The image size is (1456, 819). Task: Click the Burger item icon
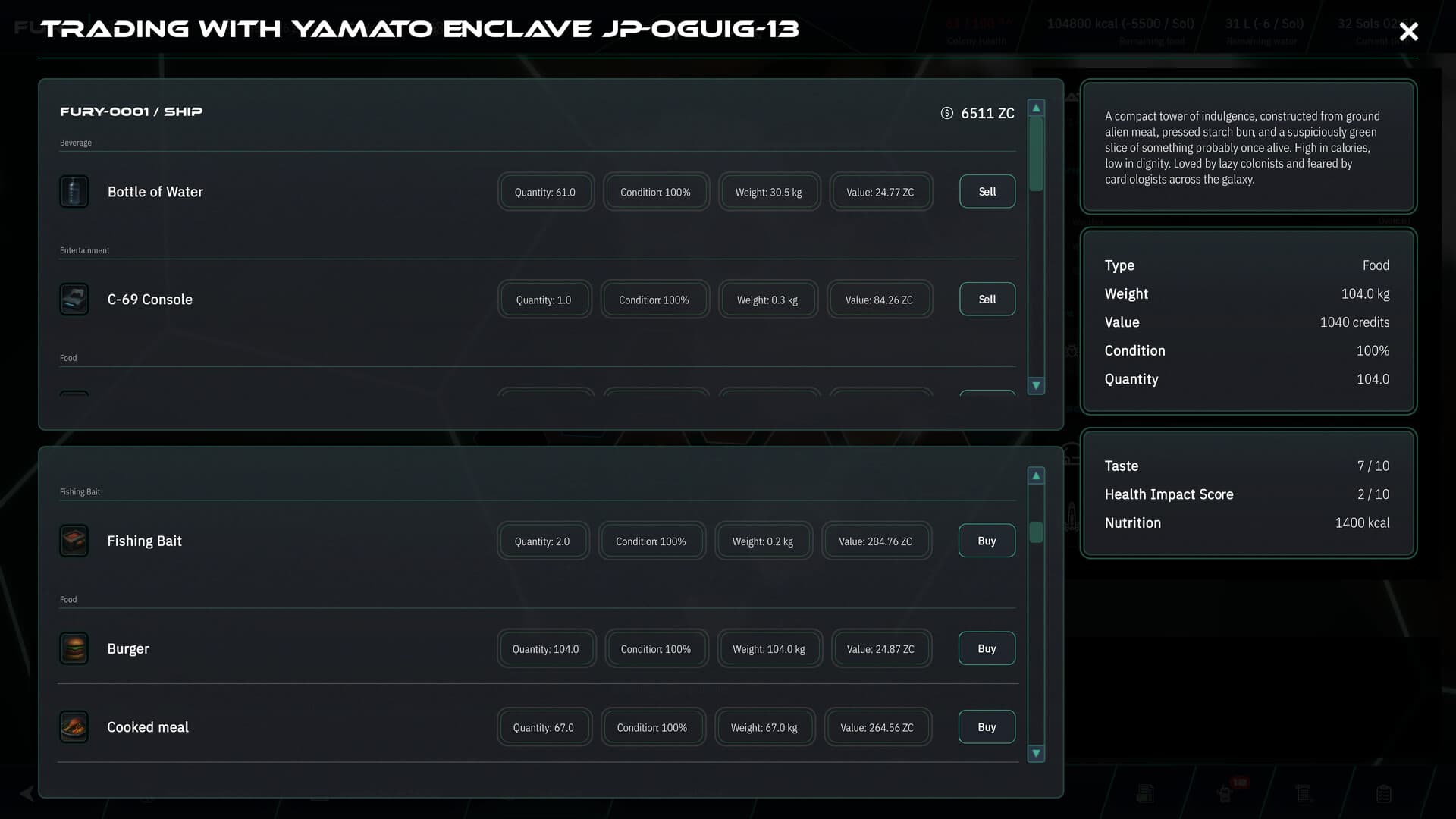tap(74, 648)
